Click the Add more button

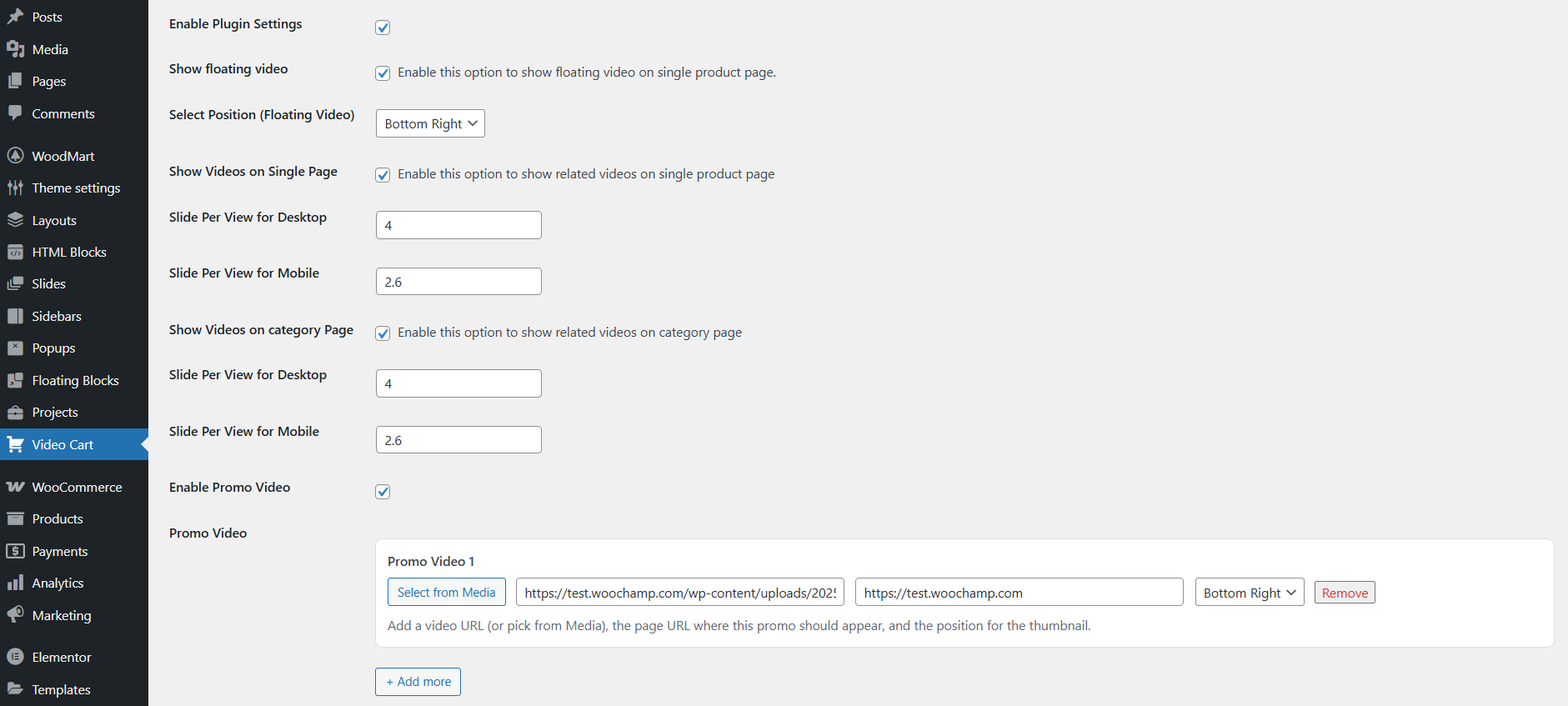pyautogui.click(x=418, y=681)
